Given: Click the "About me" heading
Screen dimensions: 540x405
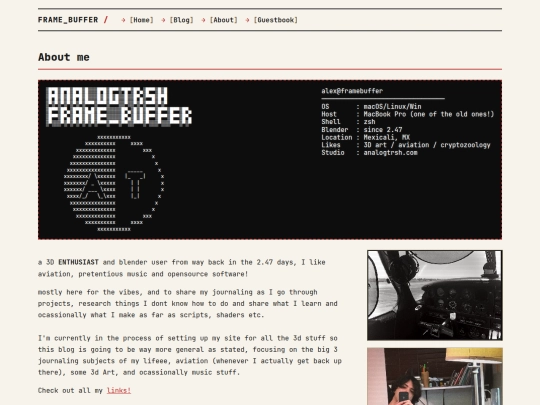Looking at the screenshot, I should [64, 57].
